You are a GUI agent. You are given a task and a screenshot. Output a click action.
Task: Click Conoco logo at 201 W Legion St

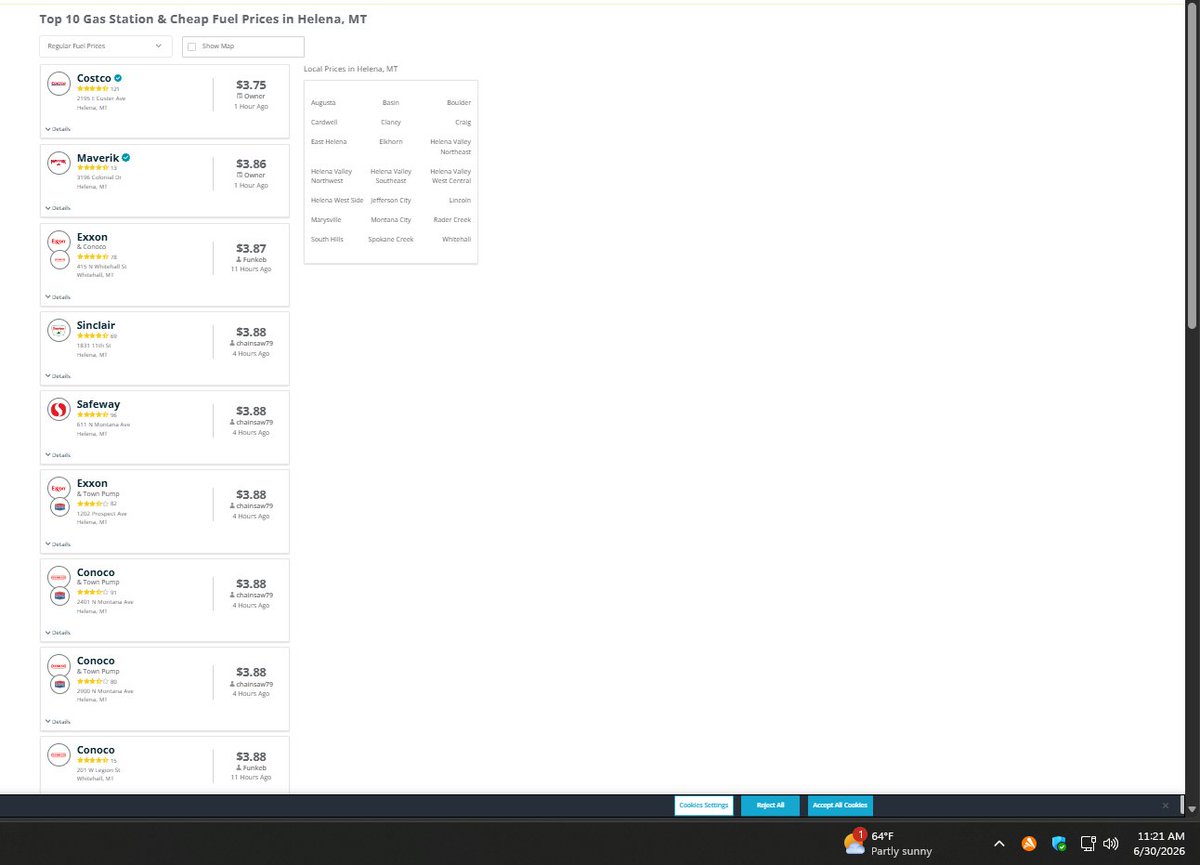click(59, 754)
